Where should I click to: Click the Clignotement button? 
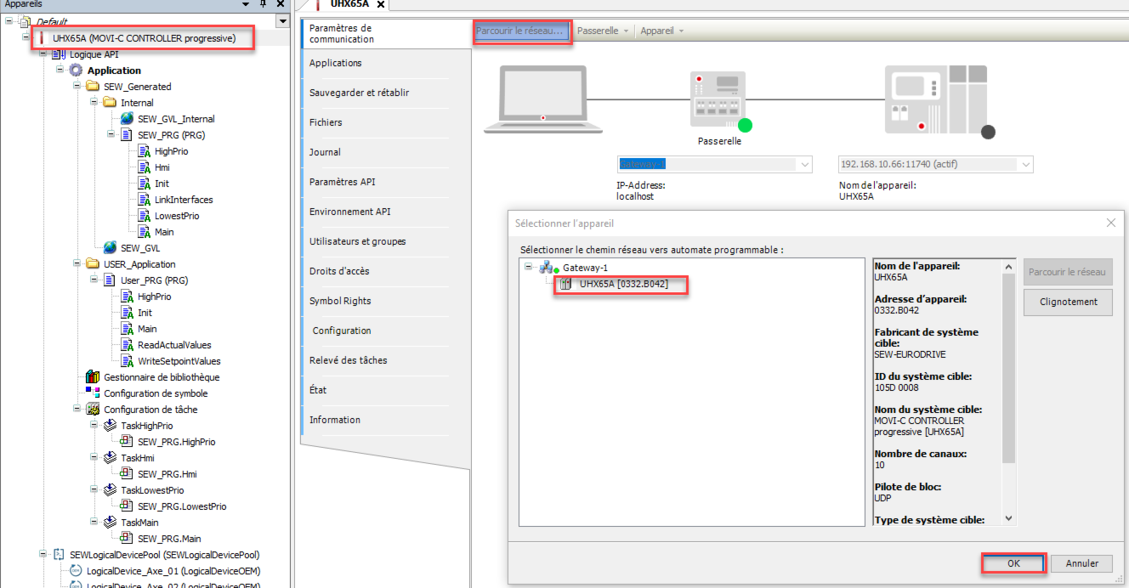1067,302
